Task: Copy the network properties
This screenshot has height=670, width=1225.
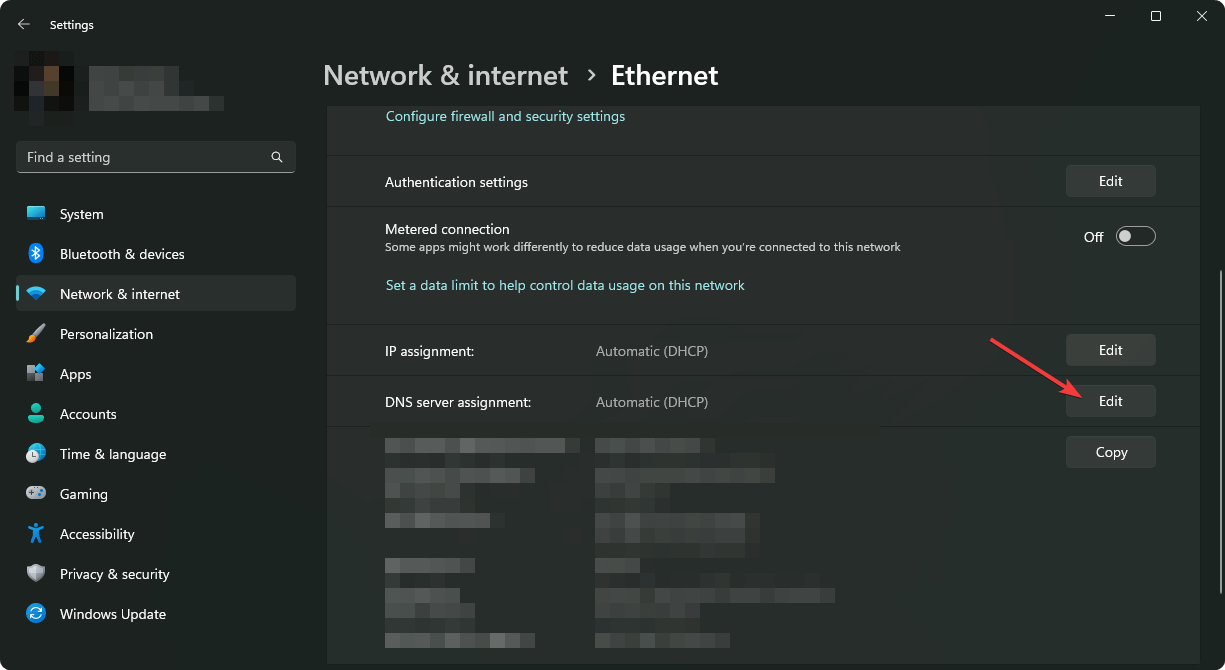Action: tap(1111, 452)
